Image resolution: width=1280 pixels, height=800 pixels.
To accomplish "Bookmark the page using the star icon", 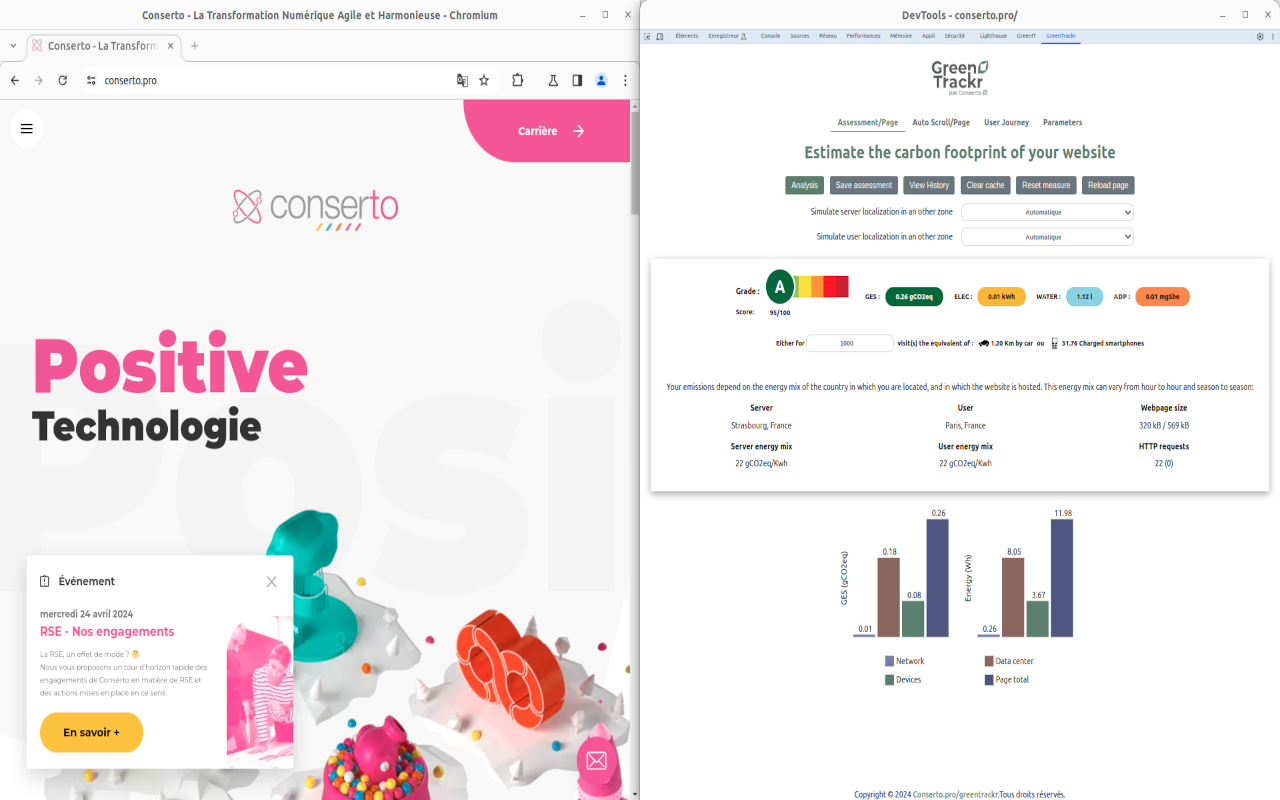I will click(484, 81).
